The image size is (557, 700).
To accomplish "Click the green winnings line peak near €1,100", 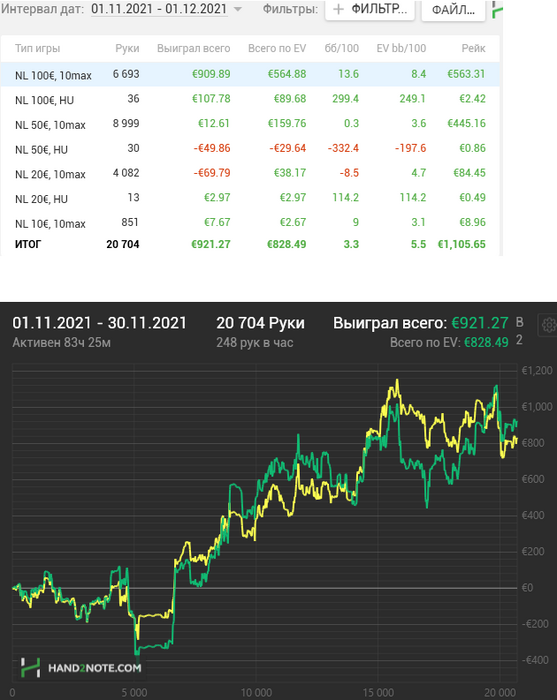I will tap(495, 387).
